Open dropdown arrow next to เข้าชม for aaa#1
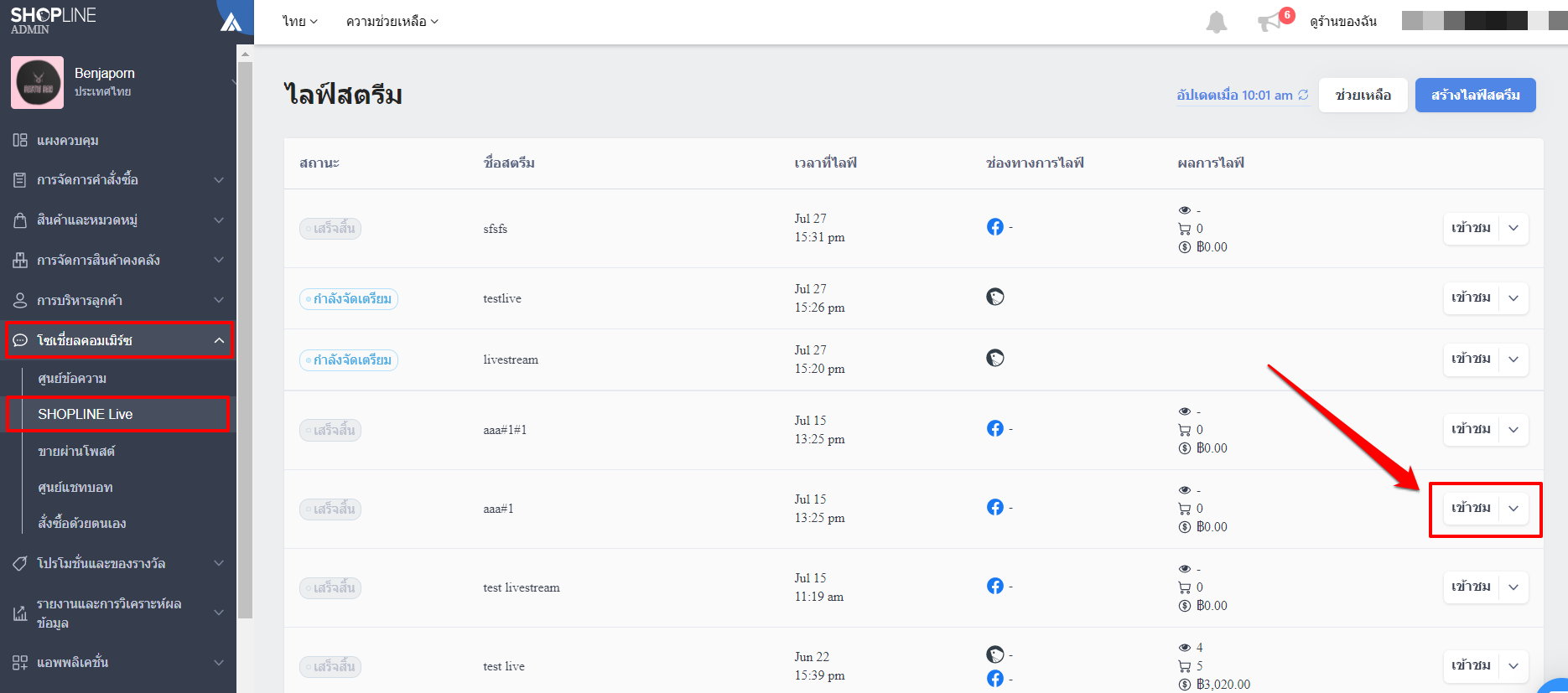Image resolution: width=1568 pixels, height=693 pixels. coord(1513,509)
